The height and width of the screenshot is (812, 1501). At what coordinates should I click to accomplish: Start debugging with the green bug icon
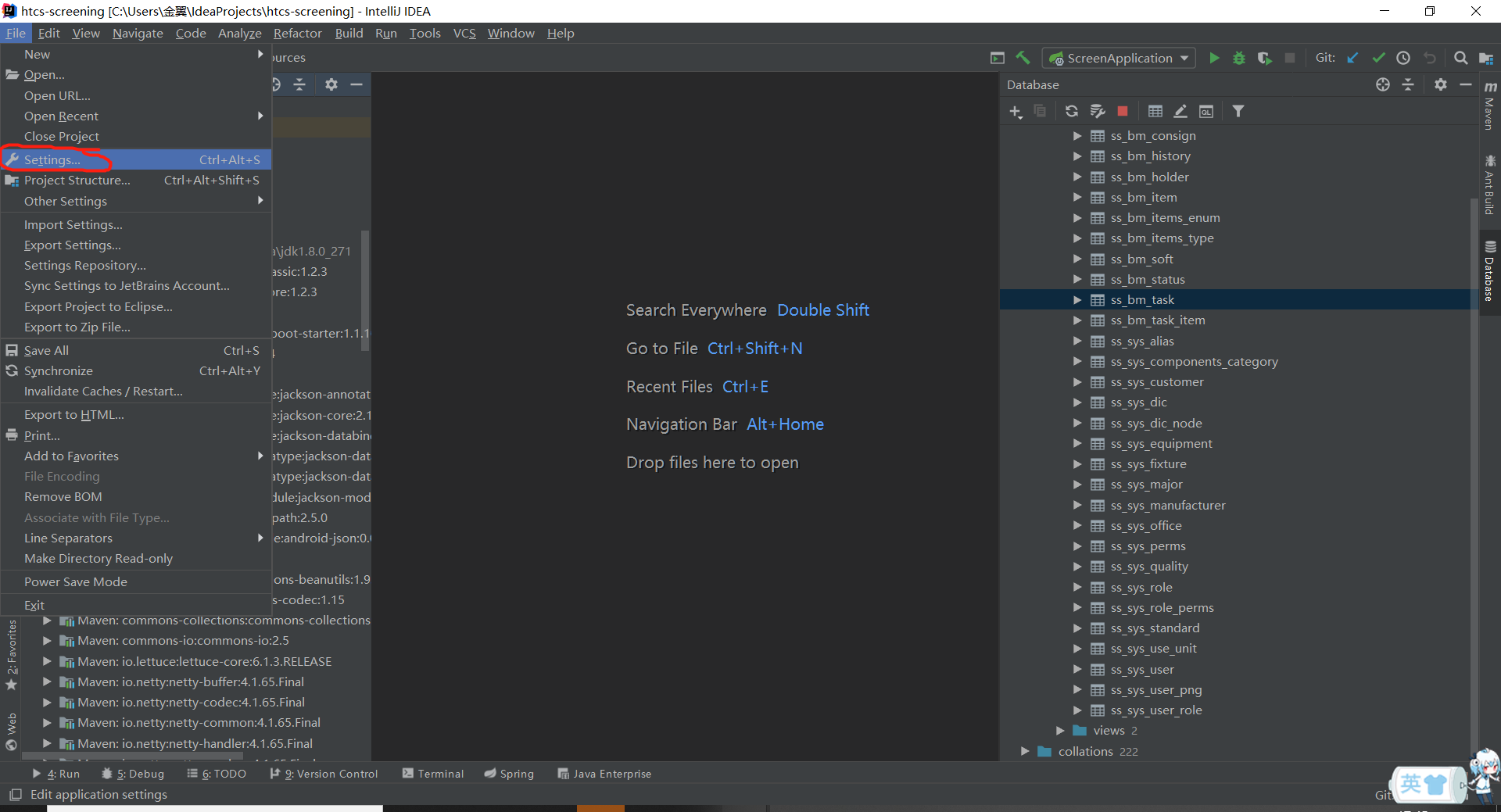(1239, 58)
